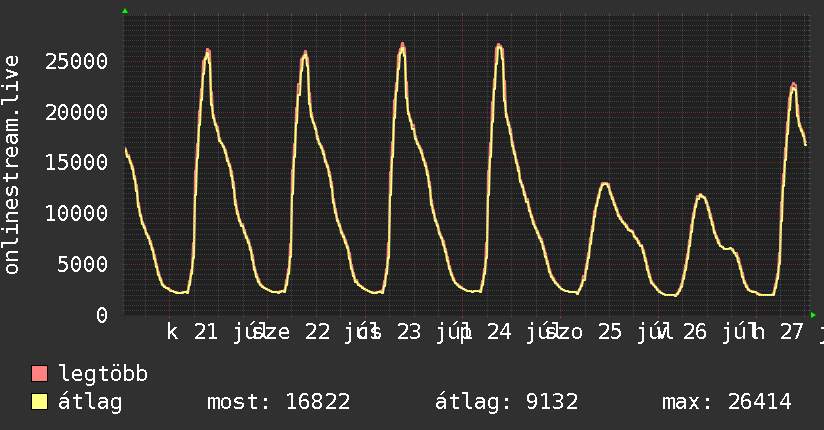Select the legtöbb legend label

(x=103, y=374)
